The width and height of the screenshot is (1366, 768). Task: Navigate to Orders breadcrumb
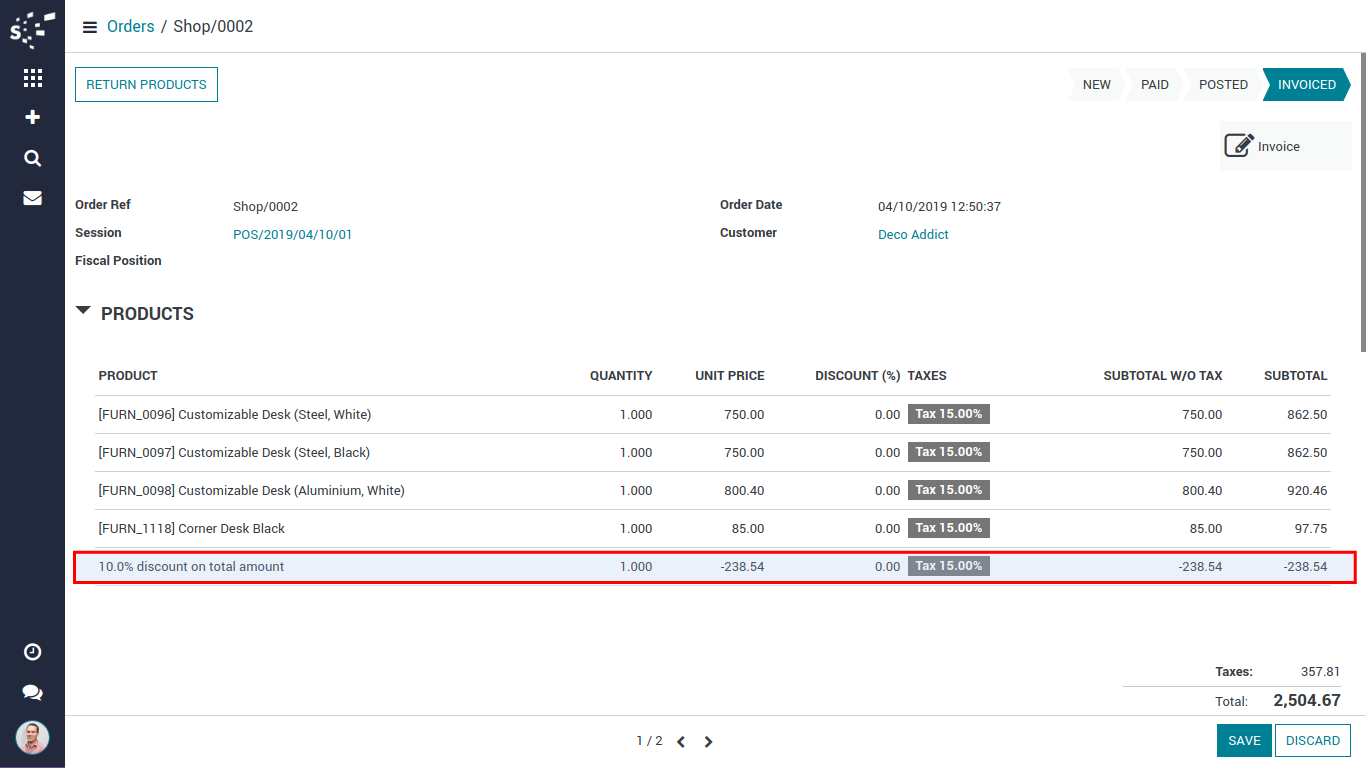[x=130, y=27]
